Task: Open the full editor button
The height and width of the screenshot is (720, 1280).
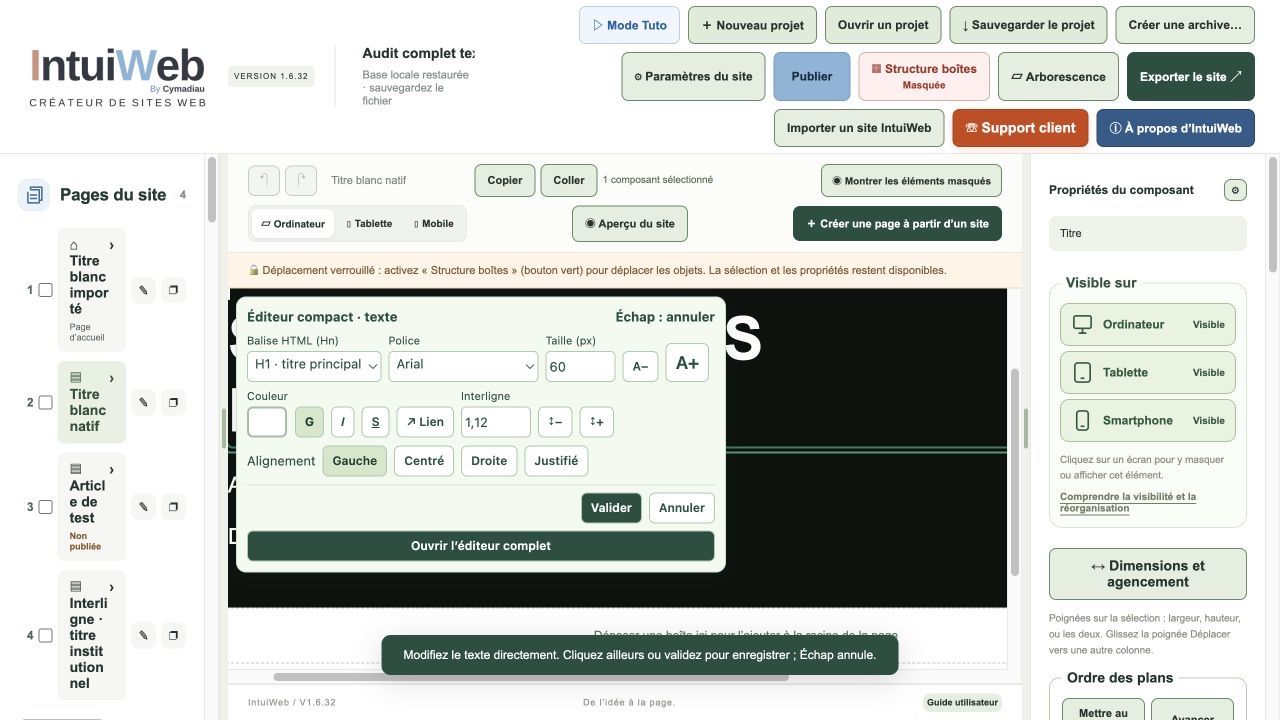Action: point(481,546)
